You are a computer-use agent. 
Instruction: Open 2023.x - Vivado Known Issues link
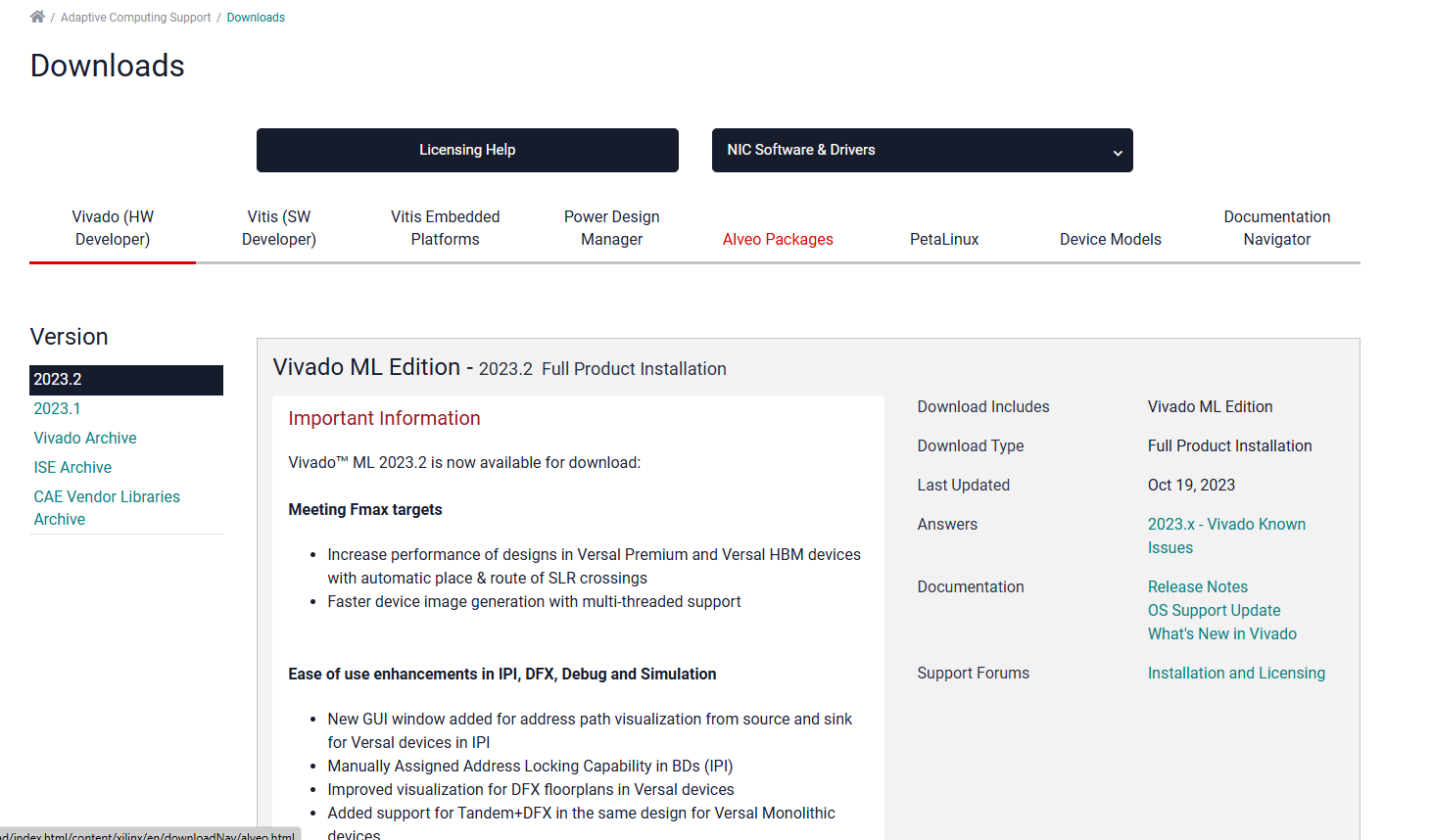click(x=1226, y=536)
